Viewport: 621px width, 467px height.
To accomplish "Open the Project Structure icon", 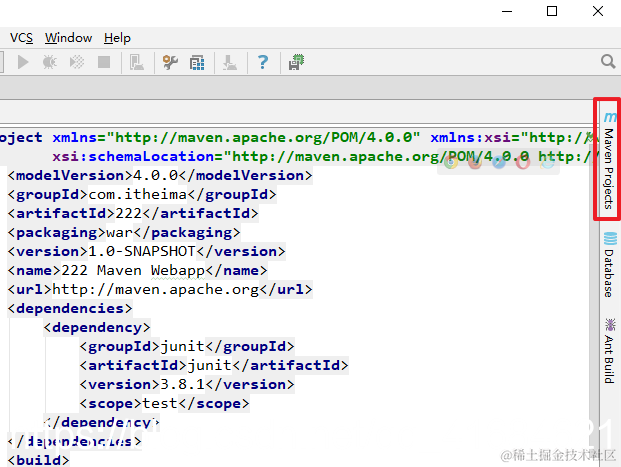I will coord(197,63).
